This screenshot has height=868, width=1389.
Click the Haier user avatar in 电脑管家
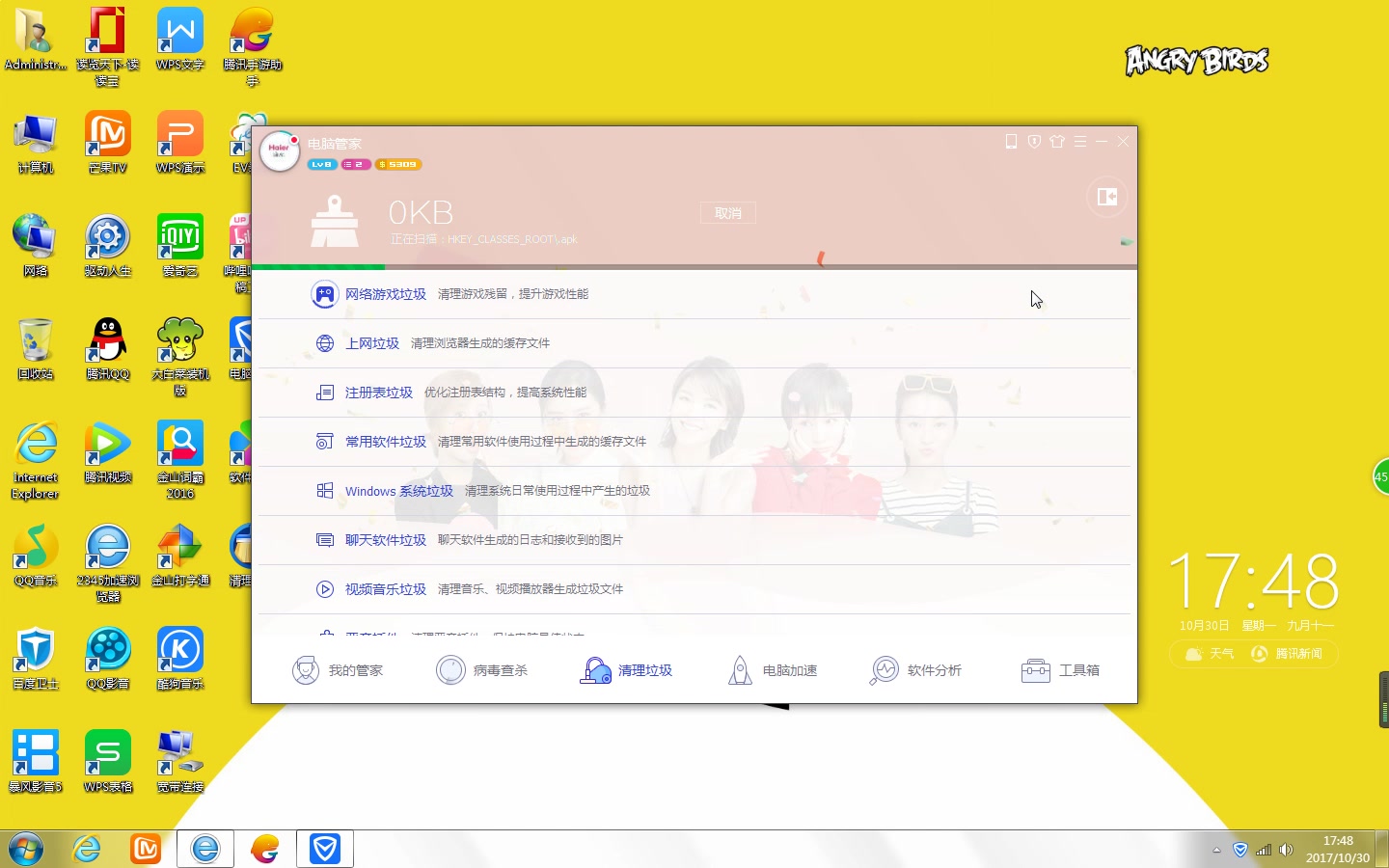click(x=280, y=151)
